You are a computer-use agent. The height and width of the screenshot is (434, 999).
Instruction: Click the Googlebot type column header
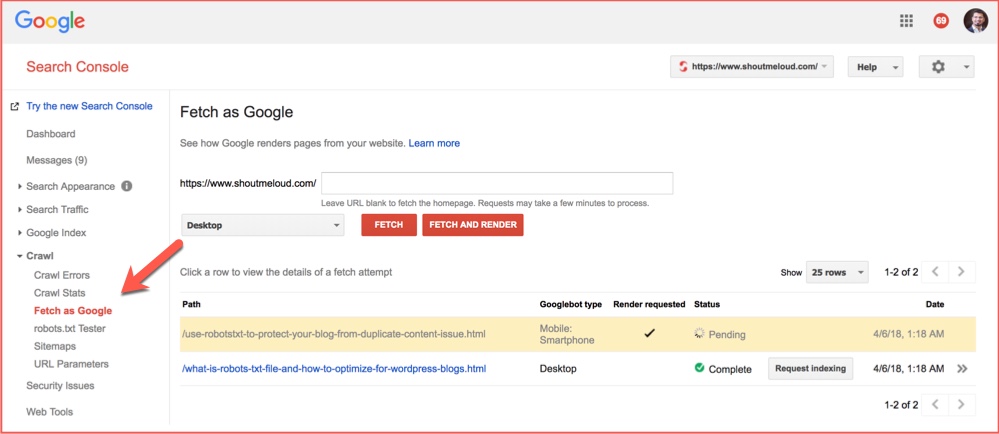coord(570,305)
